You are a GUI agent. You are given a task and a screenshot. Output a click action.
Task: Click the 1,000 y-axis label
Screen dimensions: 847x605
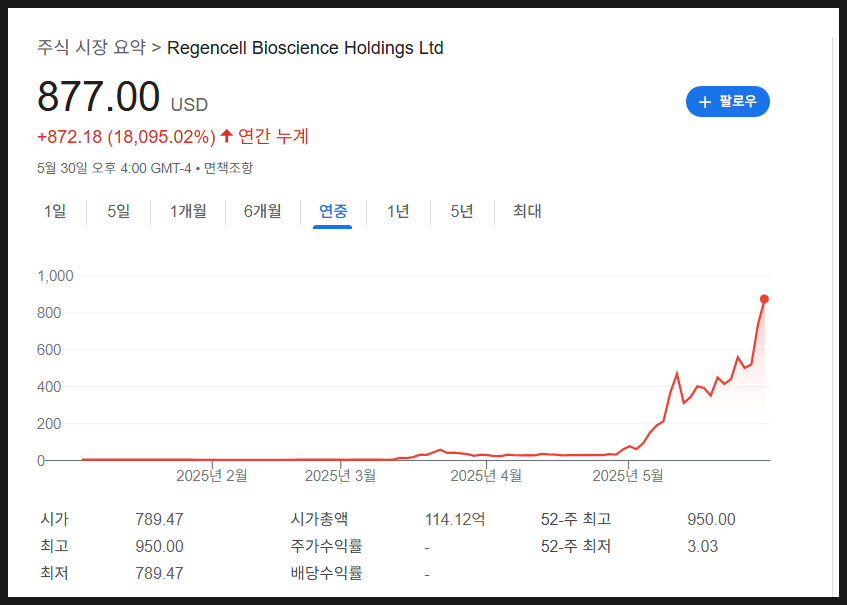pyautogui.click(x=55, y=276)
